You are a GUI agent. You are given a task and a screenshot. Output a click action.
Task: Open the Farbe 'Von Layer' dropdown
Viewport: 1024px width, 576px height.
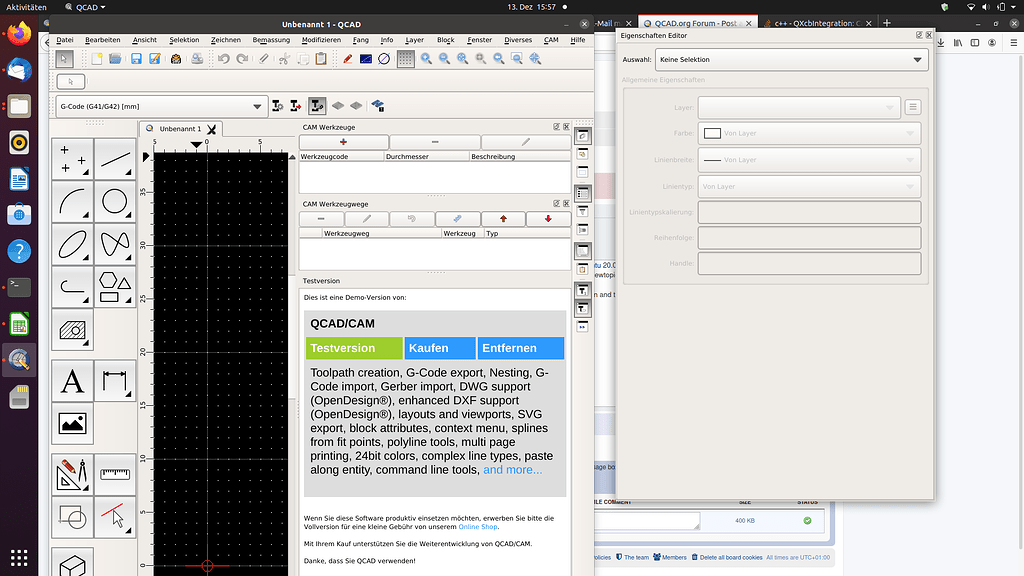coord(809,133)
